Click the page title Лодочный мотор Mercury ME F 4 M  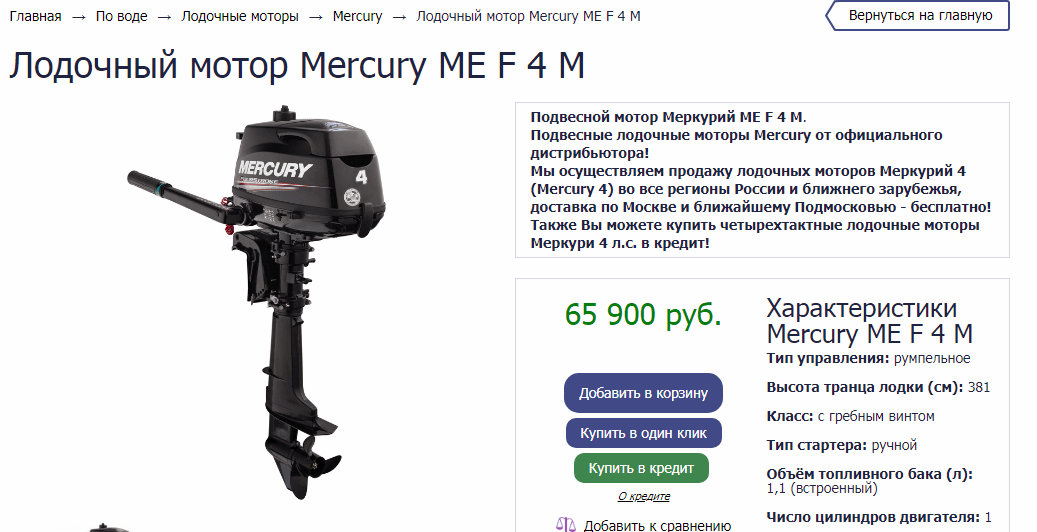point(297,66)
